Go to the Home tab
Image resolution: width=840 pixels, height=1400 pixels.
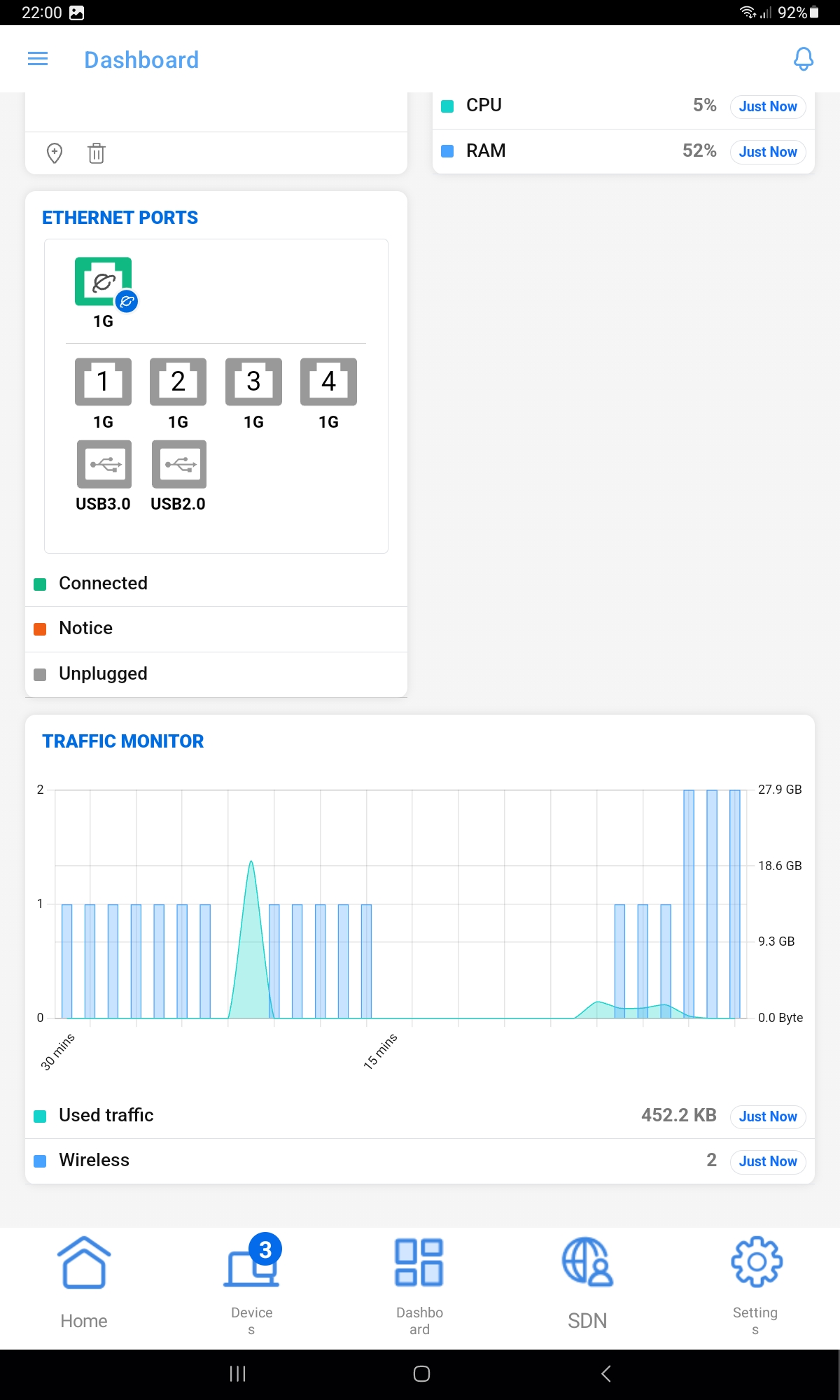click(84, 1282)
